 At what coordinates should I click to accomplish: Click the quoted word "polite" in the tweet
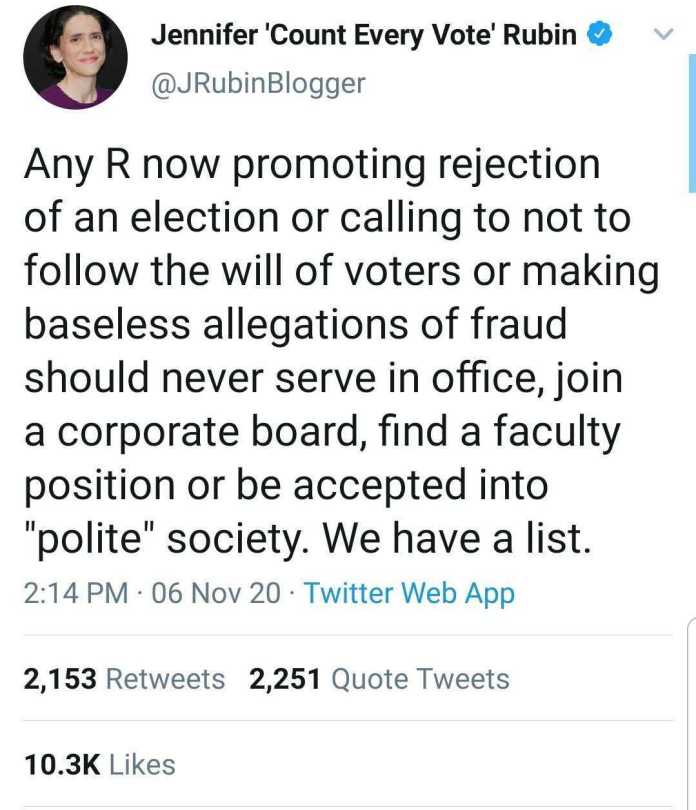point(89,539)
